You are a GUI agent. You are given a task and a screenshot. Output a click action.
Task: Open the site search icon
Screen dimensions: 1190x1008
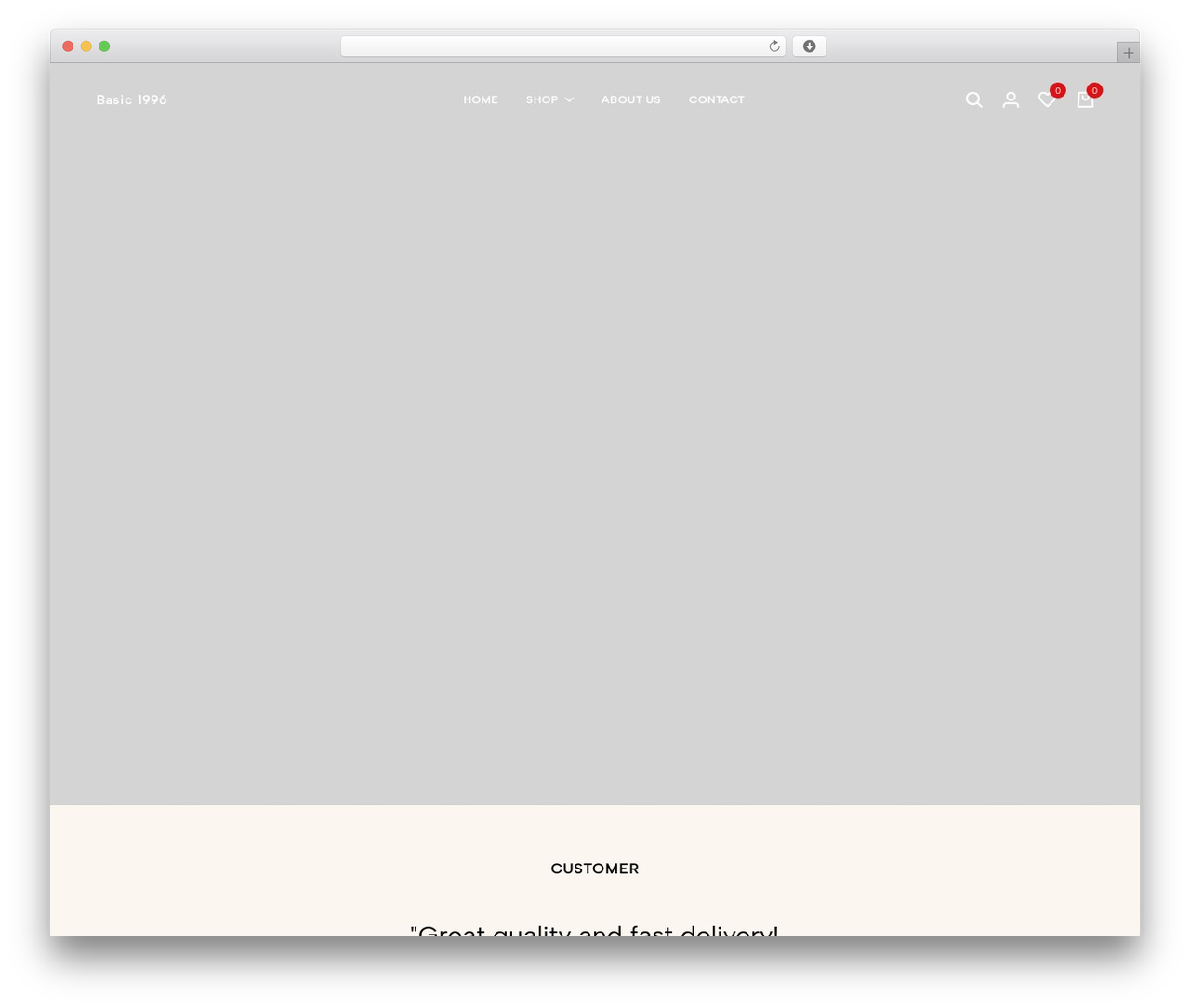pyautogui.click(x=973, y=99)
